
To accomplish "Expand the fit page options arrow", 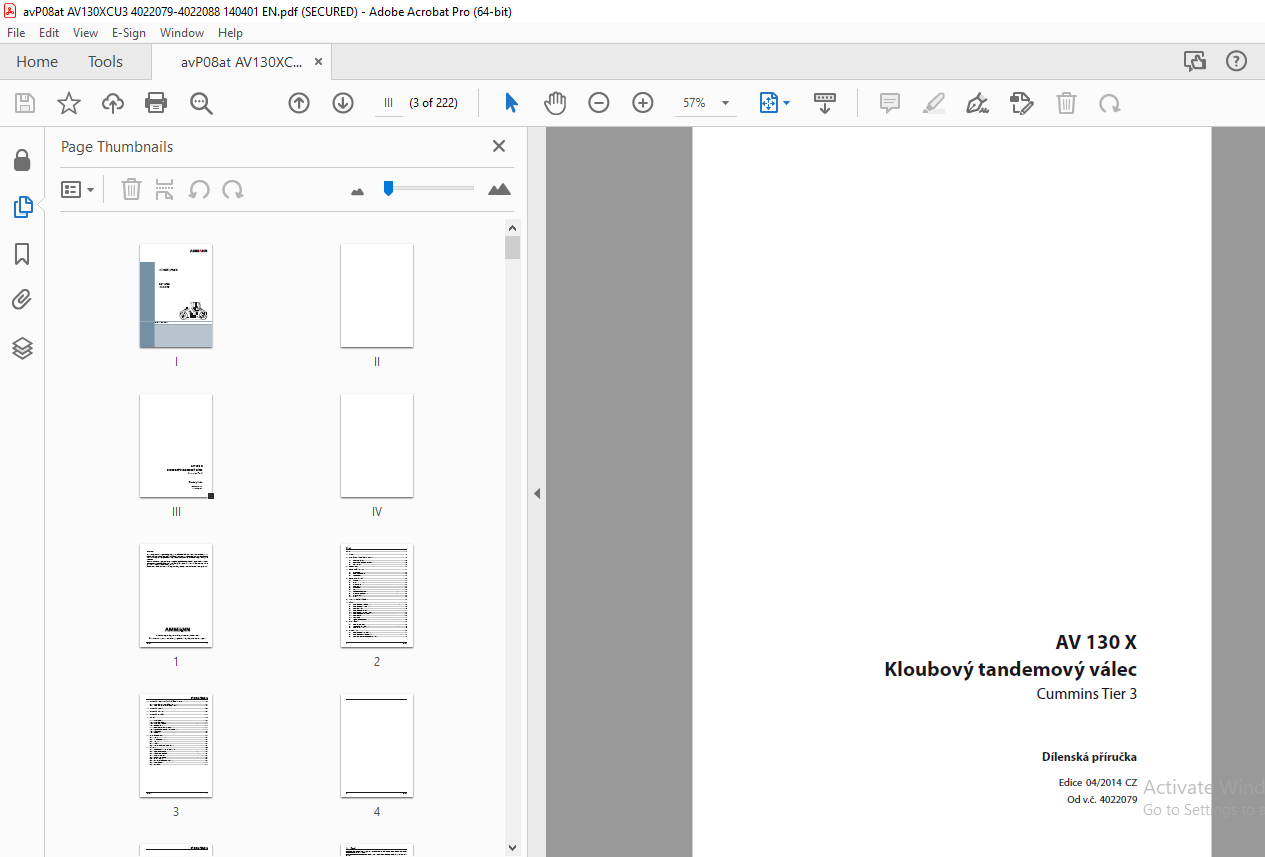I will [x=786, y=103].
